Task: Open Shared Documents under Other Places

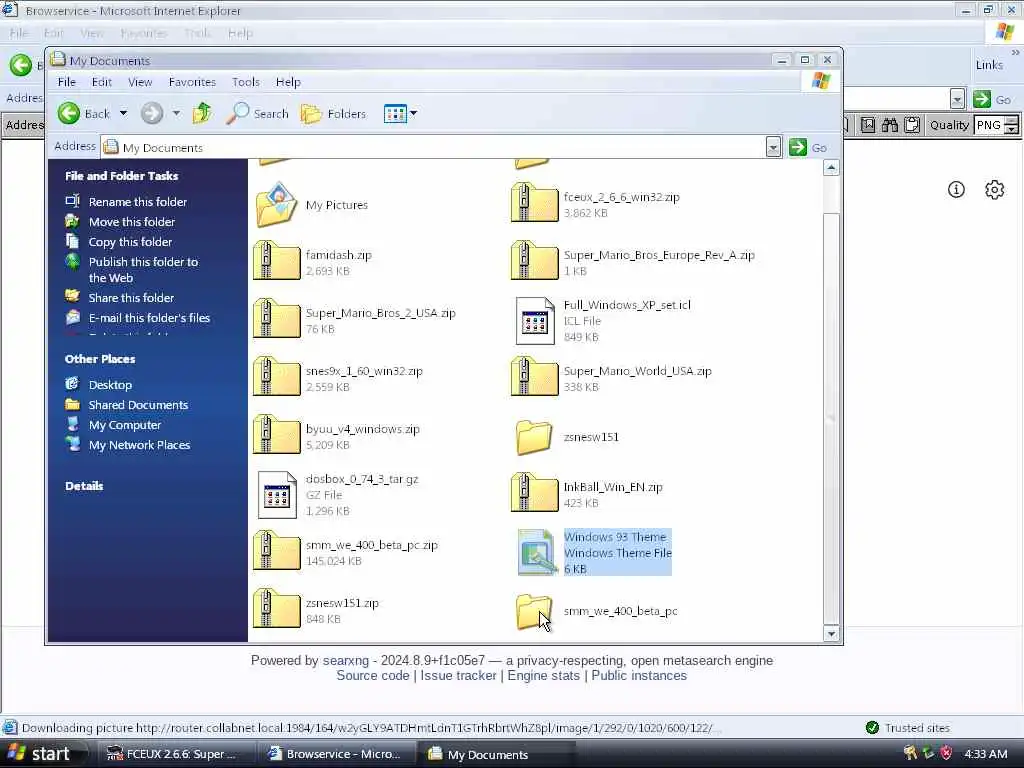Action: (138, 405)
